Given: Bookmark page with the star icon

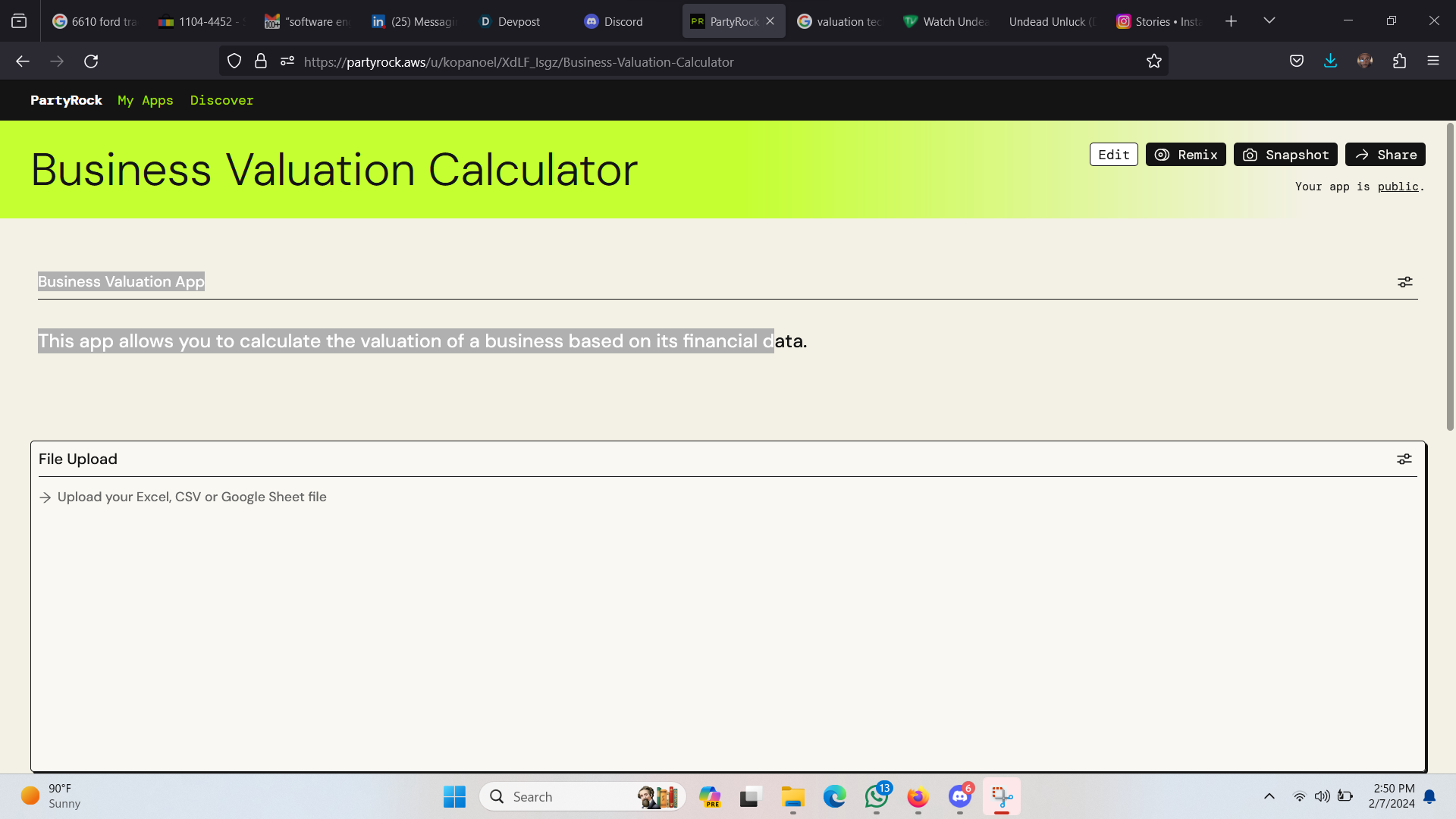Looking at the screenshot, I should pyautogui.click(x=1153, y=61).
